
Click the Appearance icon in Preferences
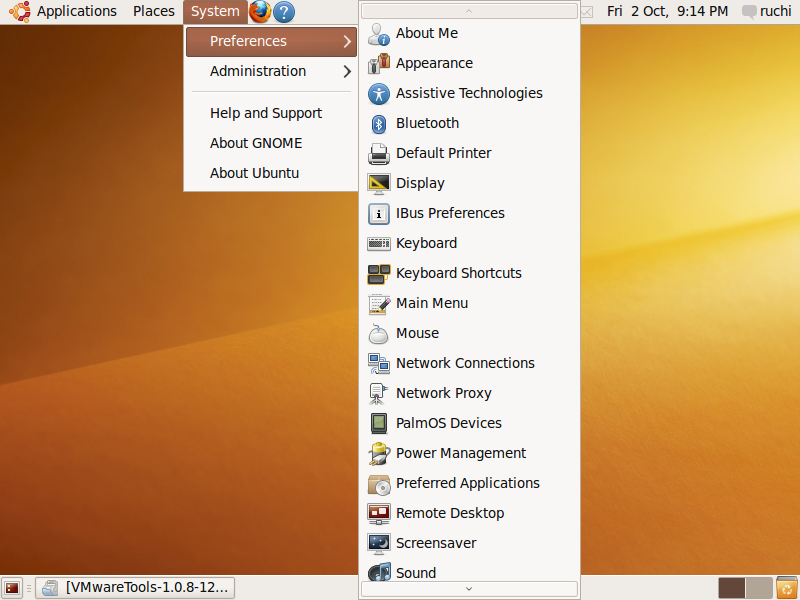(379, 64)
